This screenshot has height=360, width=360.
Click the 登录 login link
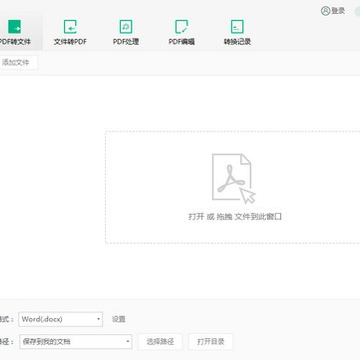(338, 11)
